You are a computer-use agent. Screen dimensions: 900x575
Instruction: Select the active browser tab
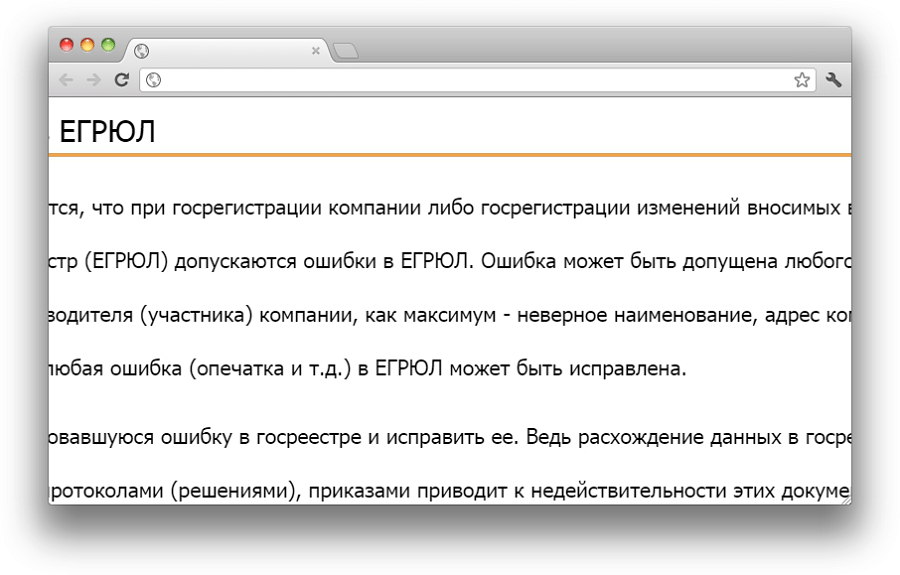pos(227,50)
